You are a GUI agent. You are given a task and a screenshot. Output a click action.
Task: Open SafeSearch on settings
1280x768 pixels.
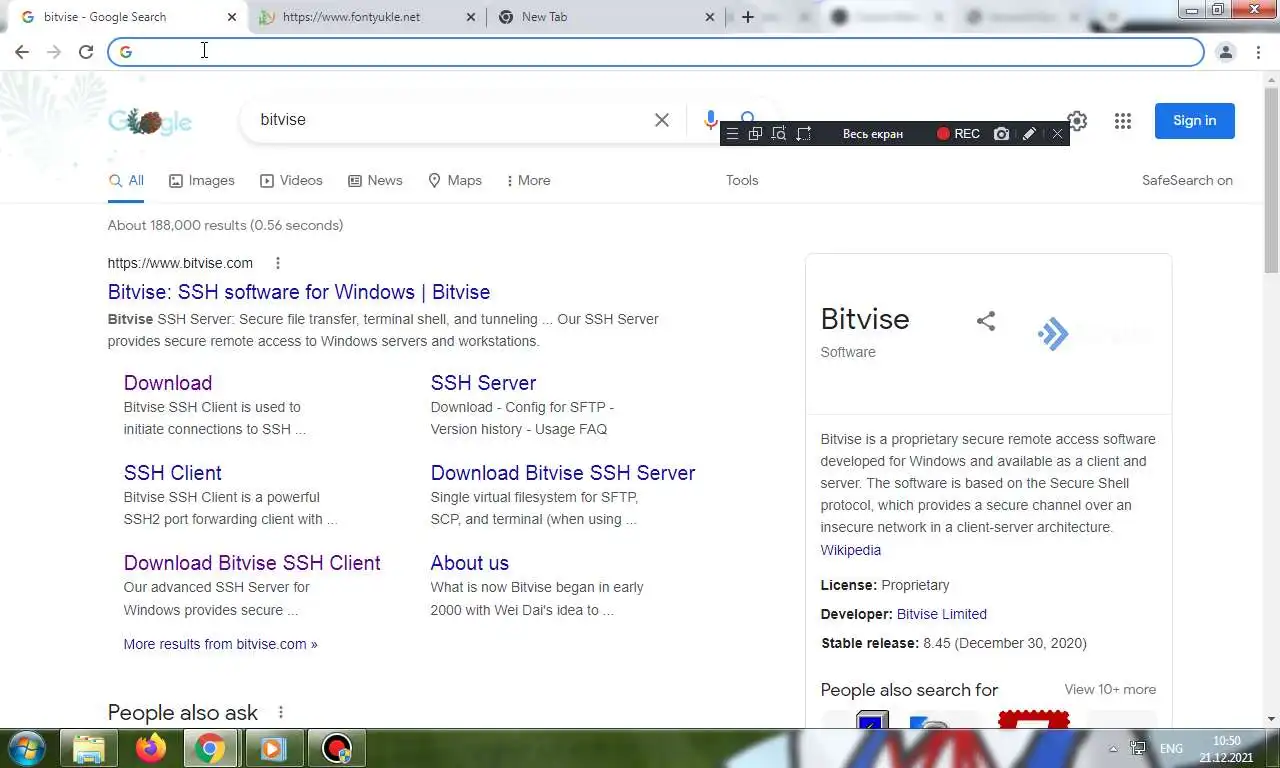coord(1187,181)
